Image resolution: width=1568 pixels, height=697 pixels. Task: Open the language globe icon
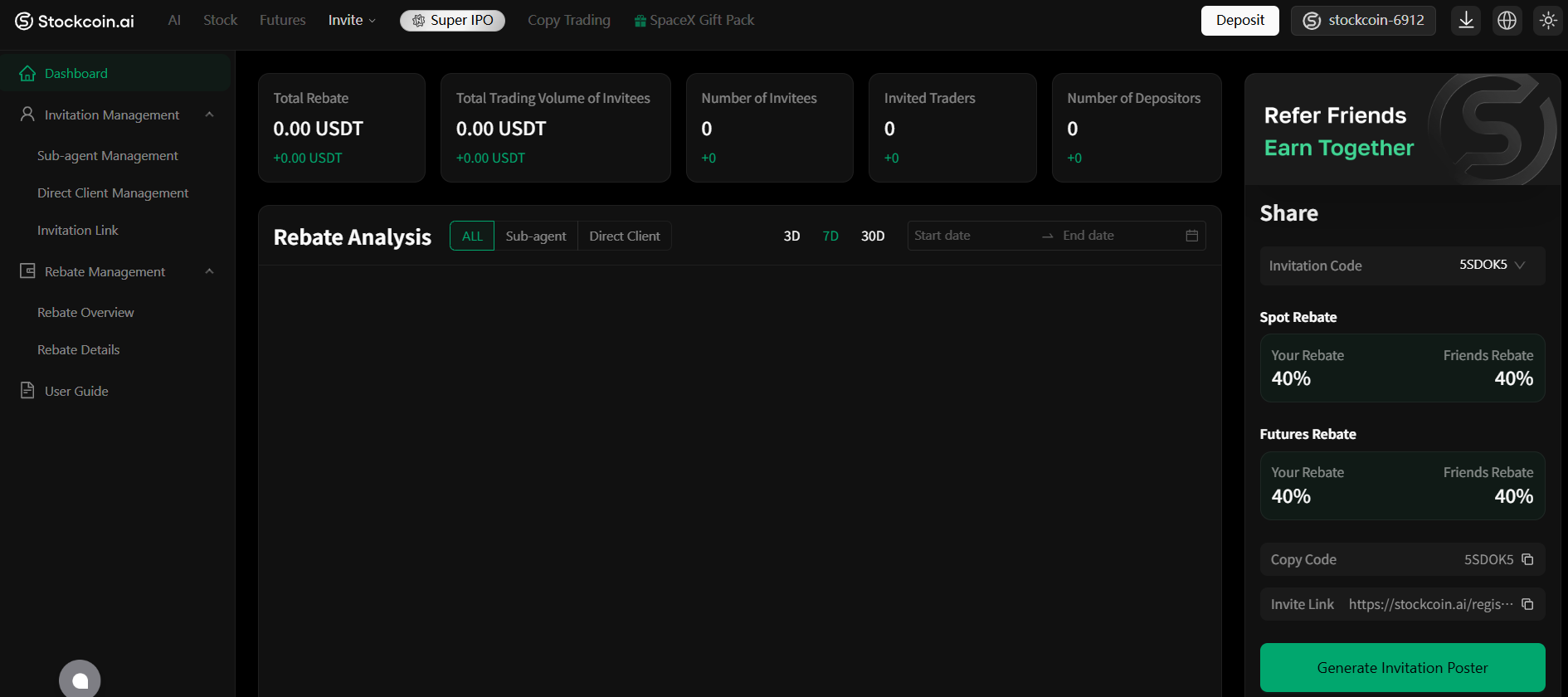(1507, 21)
